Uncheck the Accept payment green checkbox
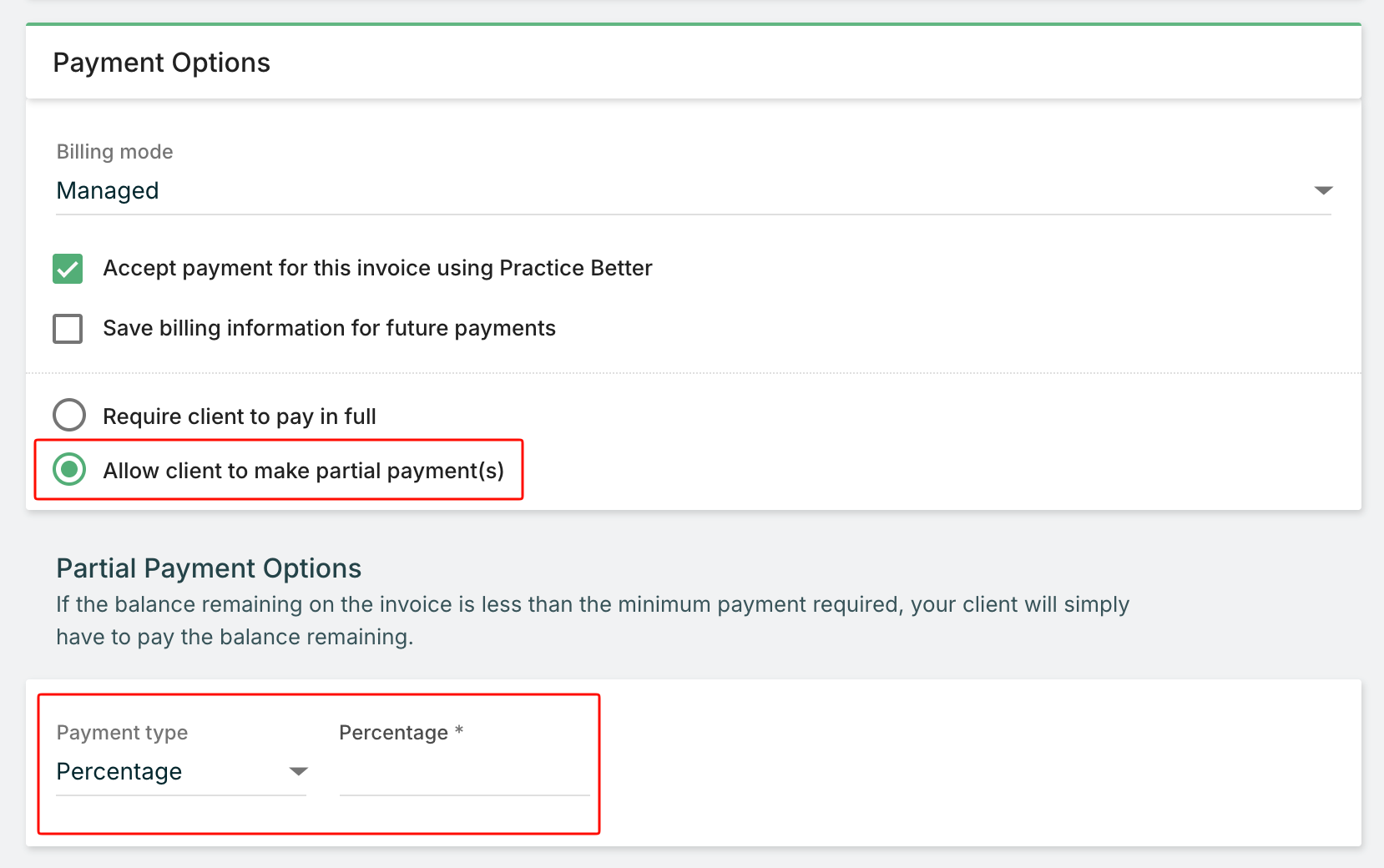This screenshot has width=1384, height=868. pyautogui.click(x=68, y=269)
